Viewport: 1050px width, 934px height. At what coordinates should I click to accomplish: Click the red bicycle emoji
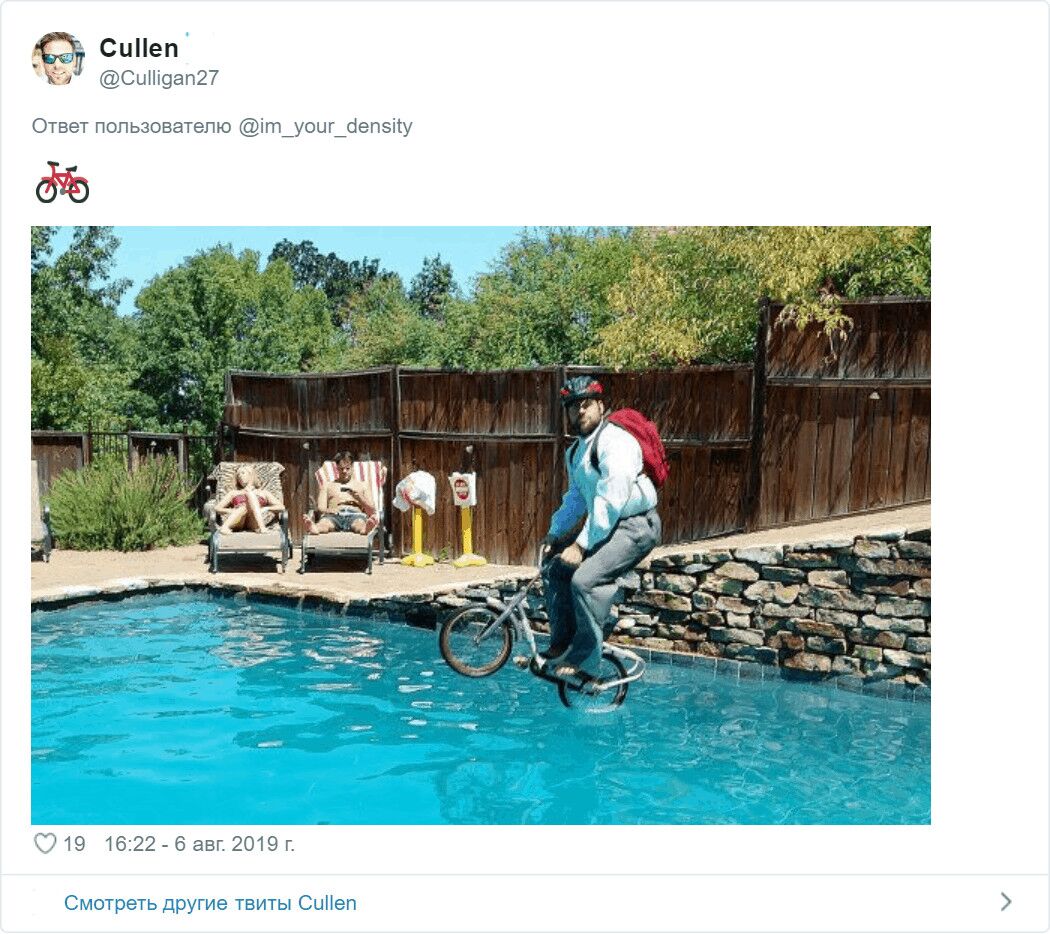[x=62, y=182]
